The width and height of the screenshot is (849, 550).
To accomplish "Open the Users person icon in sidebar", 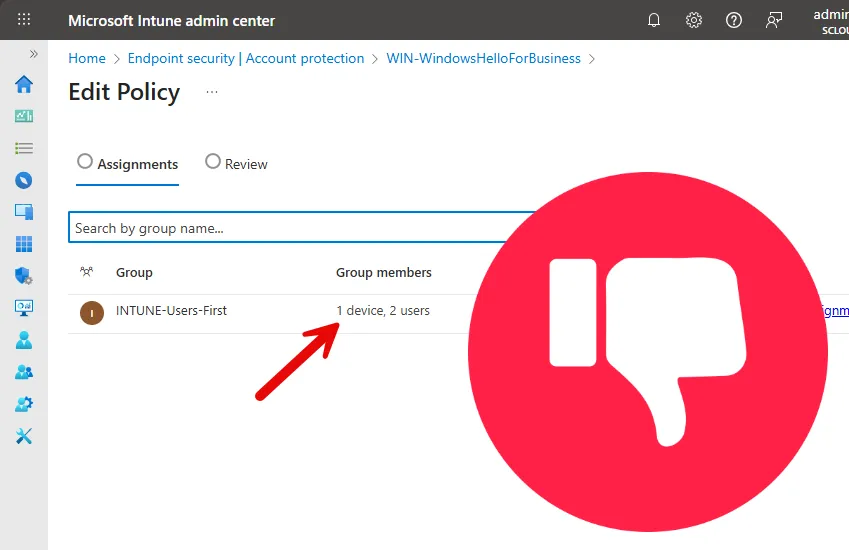I will click(x=24, y=340).
